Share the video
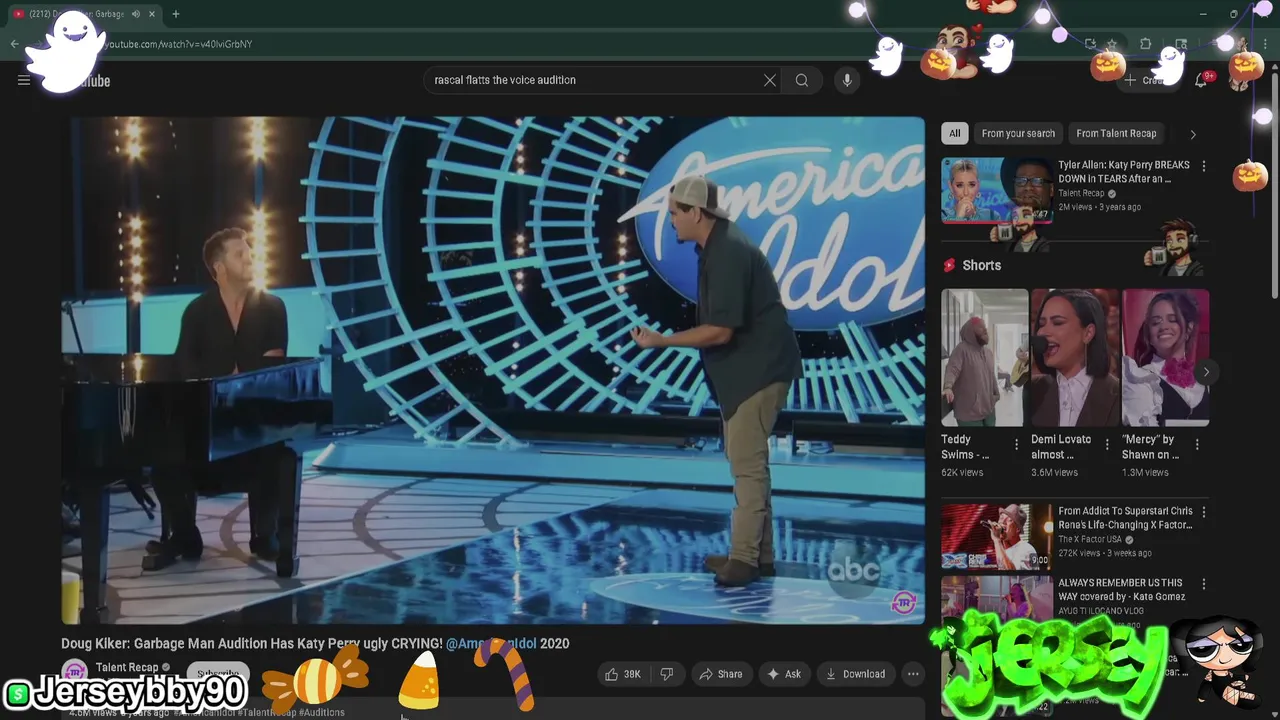The width and height of the screenshot is (1280, 720). [721, 674]
